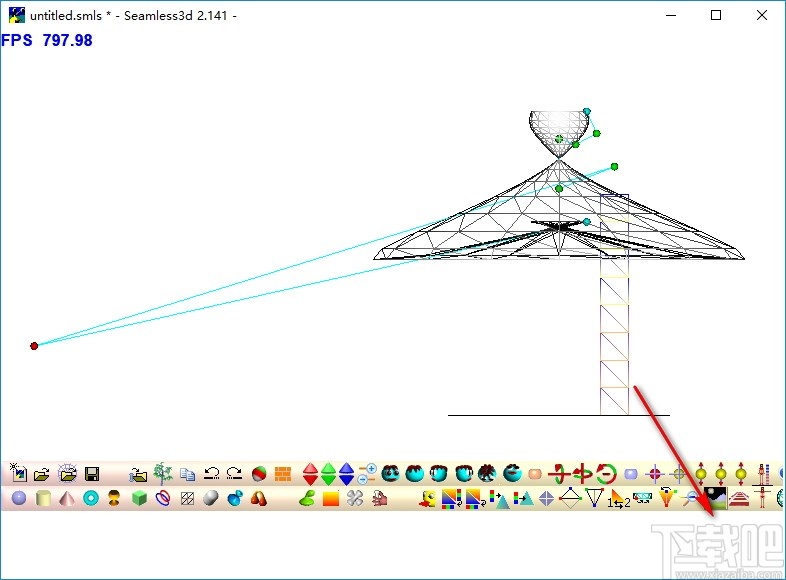
Task: Insert a pink cone primitive
Action: (67, 498)
